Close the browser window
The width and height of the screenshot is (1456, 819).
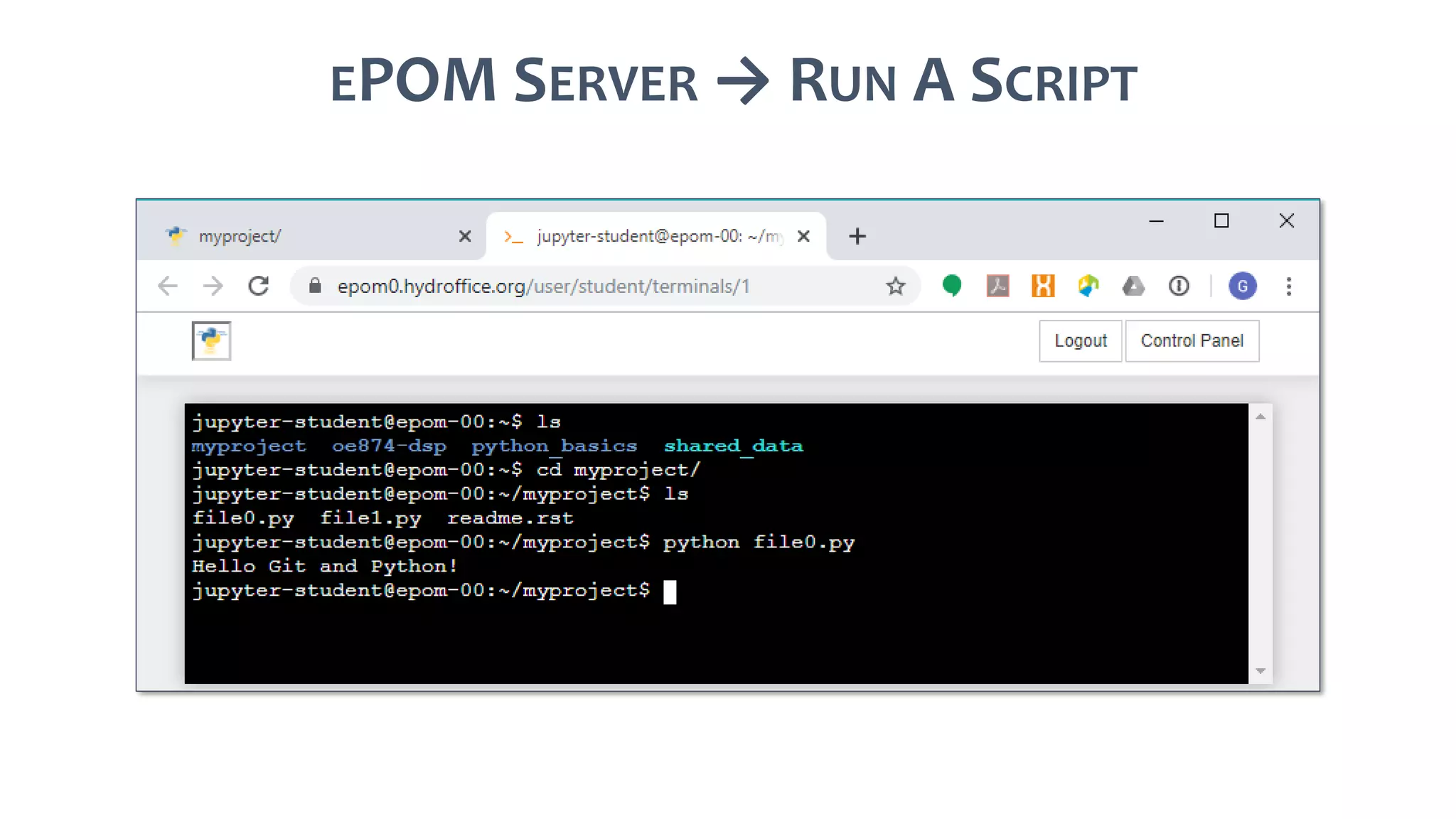(1287, 221)
